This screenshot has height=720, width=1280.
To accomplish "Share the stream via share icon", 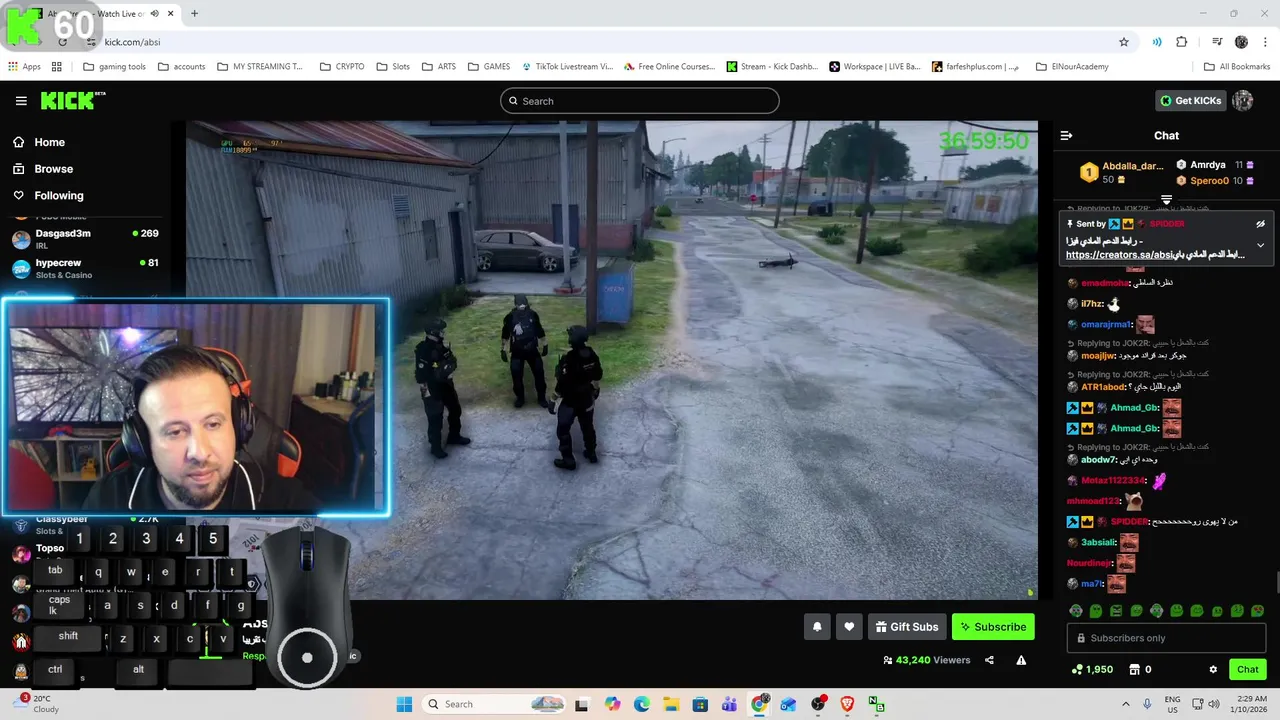I will (x=989, y=660).
